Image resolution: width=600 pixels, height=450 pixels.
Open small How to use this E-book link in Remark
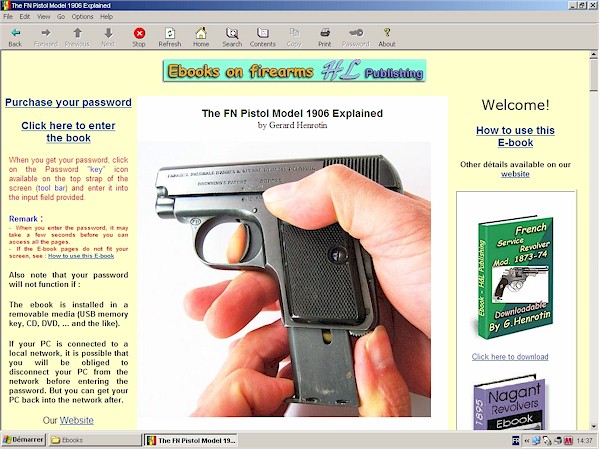[81, 256]
